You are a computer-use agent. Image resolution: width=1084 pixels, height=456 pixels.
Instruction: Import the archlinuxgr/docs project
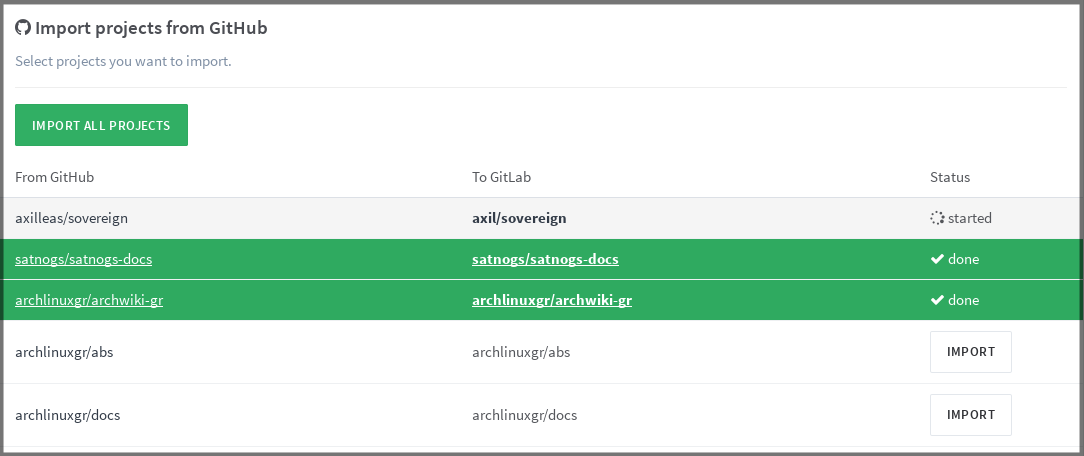(970, 415)
